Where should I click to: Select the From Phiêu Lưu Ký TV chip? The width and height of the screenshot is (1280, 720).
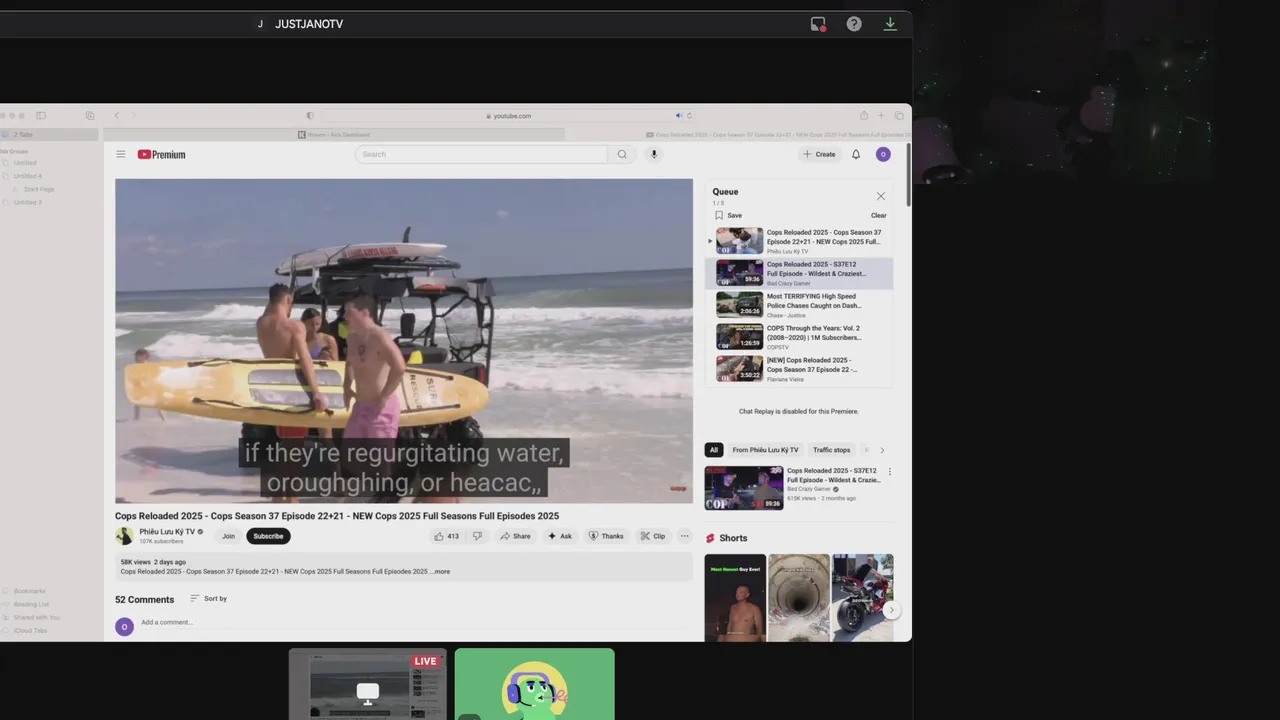[x=765, y=450]
